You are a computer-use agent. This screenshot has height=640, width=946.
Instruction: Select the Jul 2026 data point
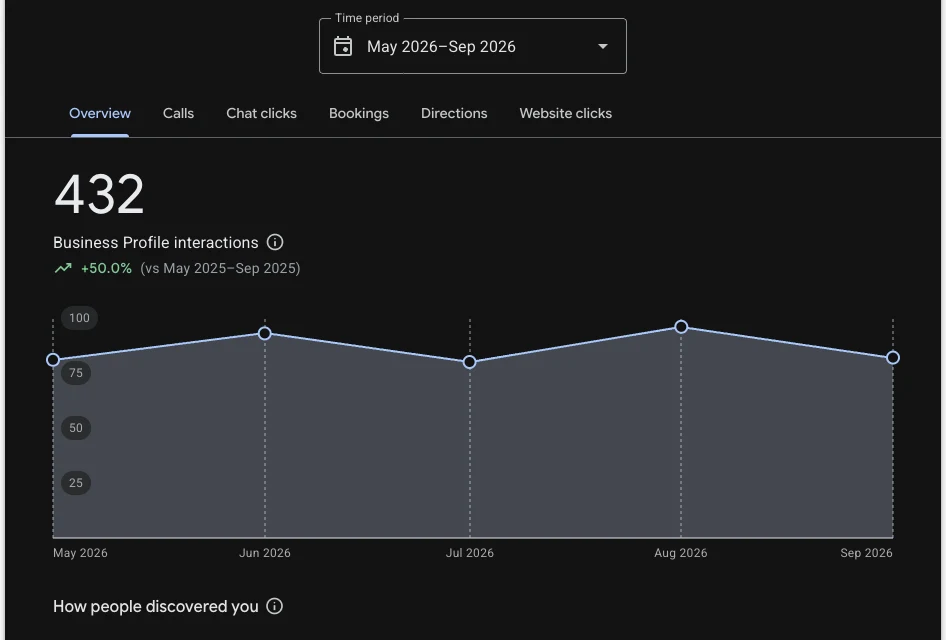point(469,362)
